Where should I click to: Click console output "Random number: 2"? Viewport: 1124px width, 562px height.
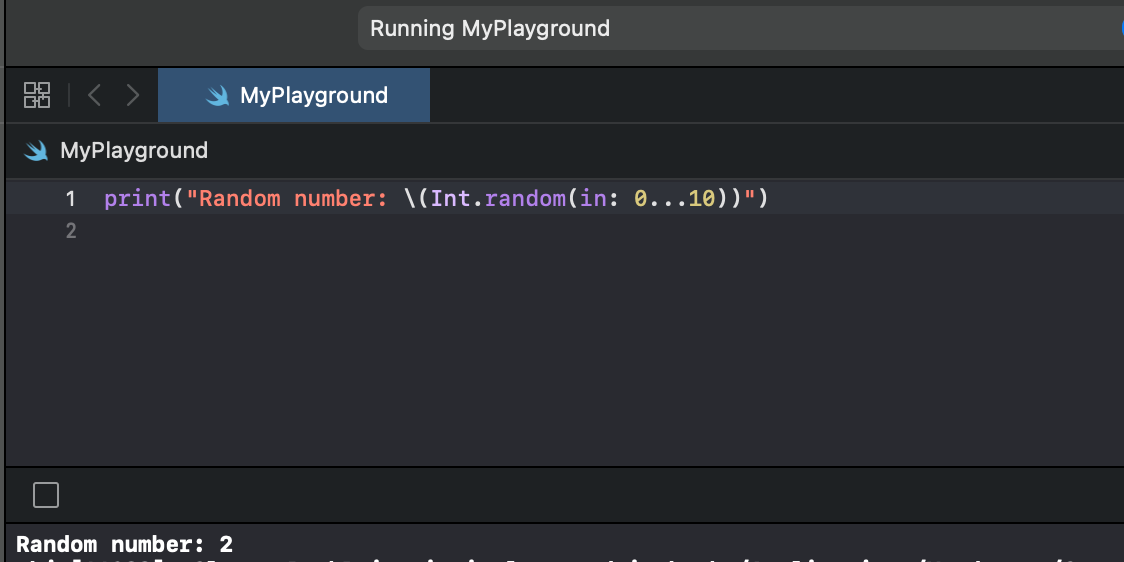(x=125, y=545)
